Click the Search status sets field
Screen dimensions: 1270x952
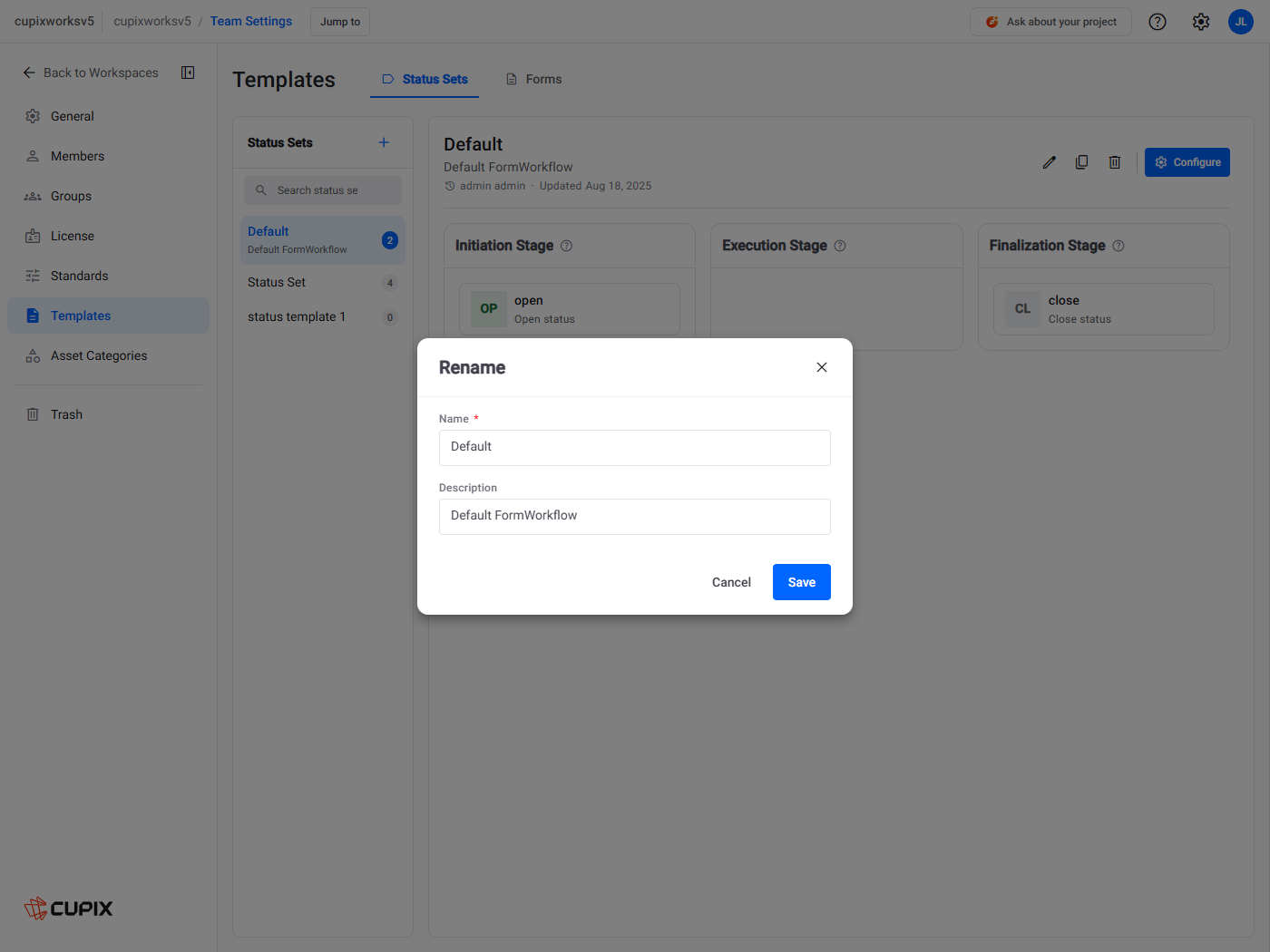point(323,190)
